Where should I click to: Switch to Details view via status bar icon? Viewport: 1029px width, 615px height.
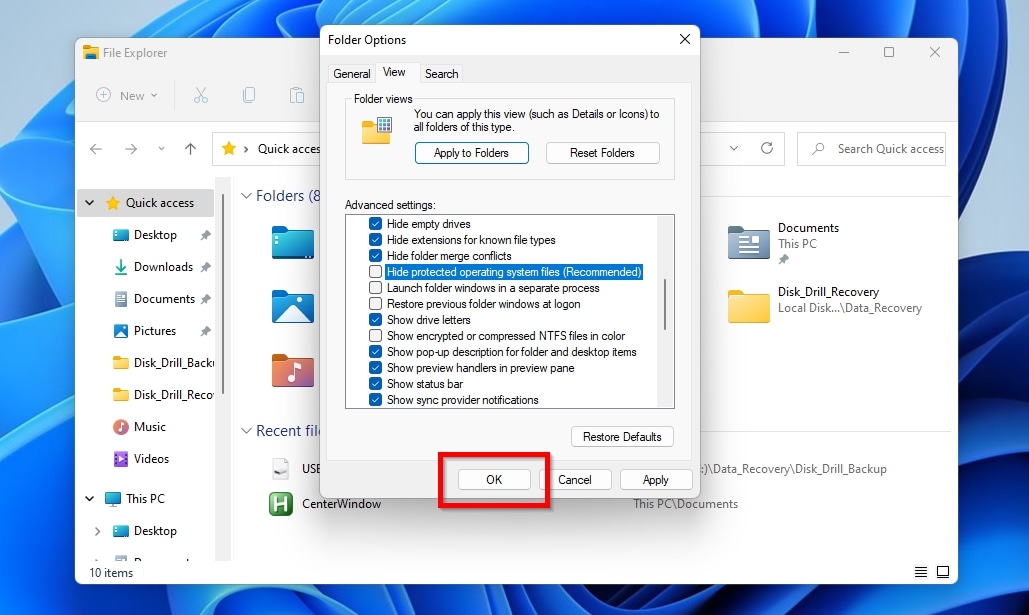click(919, 571)
